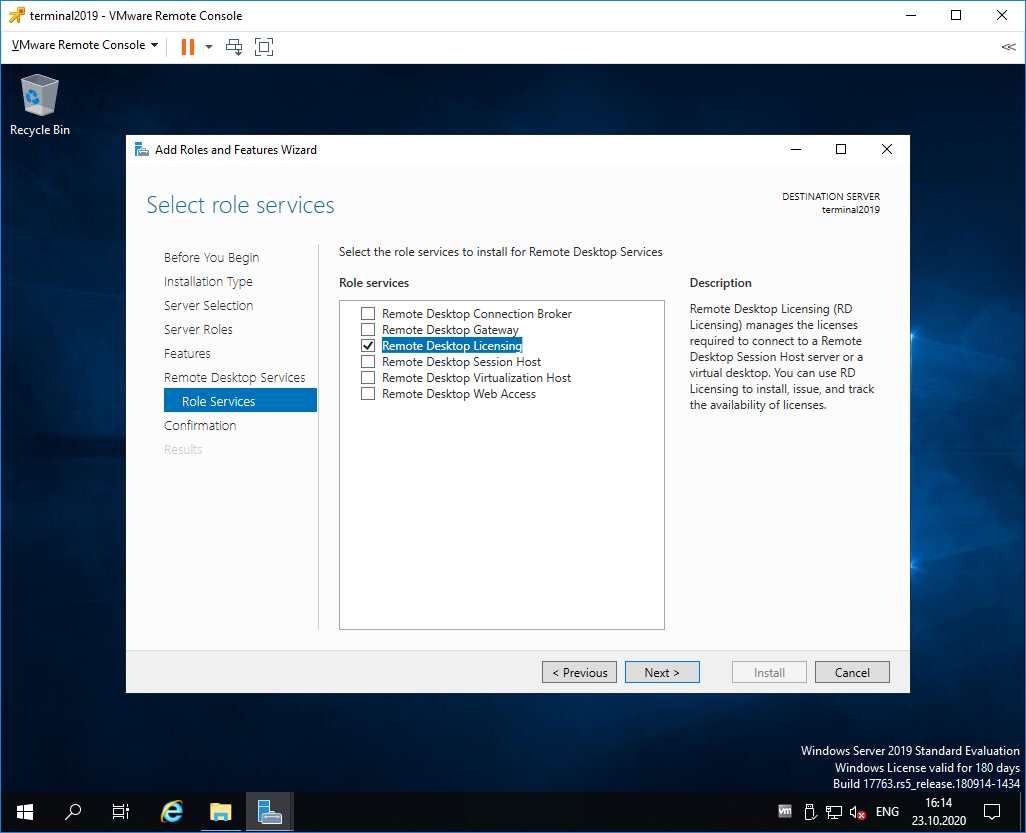Go to the Server Roles step
Viewport: 1026px width, 833px height.
tap(198, 329)
